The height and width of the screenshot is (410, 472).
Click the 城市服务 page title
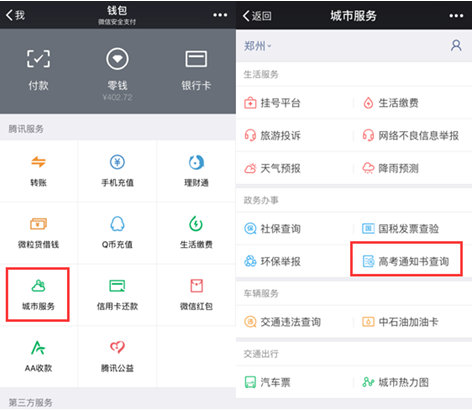(353, 16)
